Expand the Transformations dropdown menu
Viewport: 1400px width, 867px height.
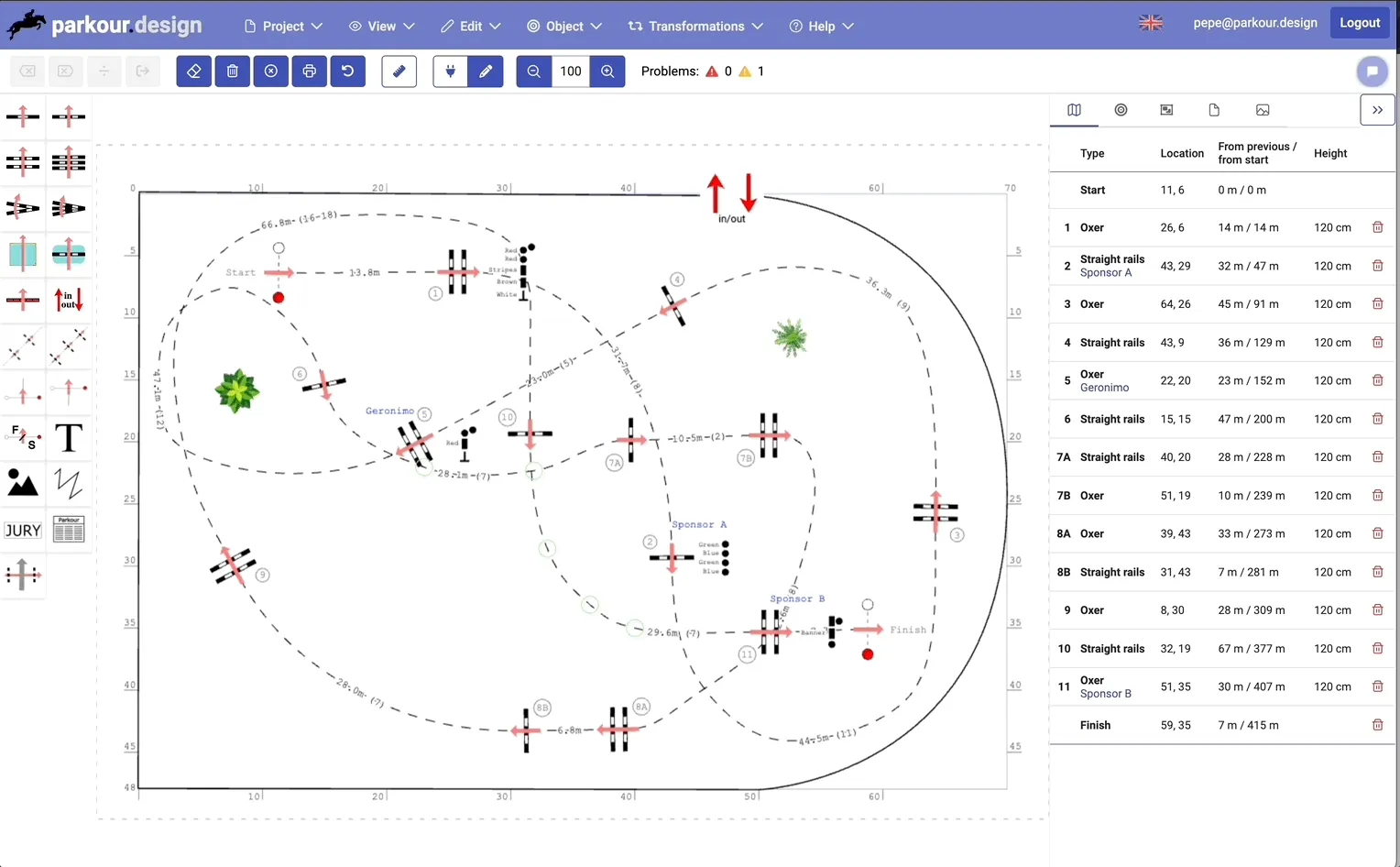(x=695, y=26)
